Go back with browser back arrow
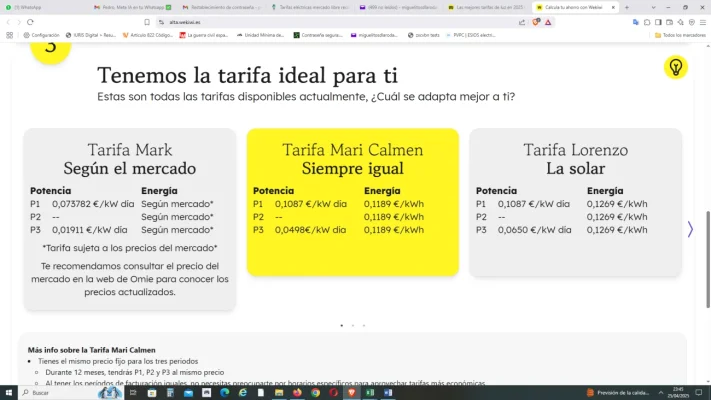 (8, 22)
